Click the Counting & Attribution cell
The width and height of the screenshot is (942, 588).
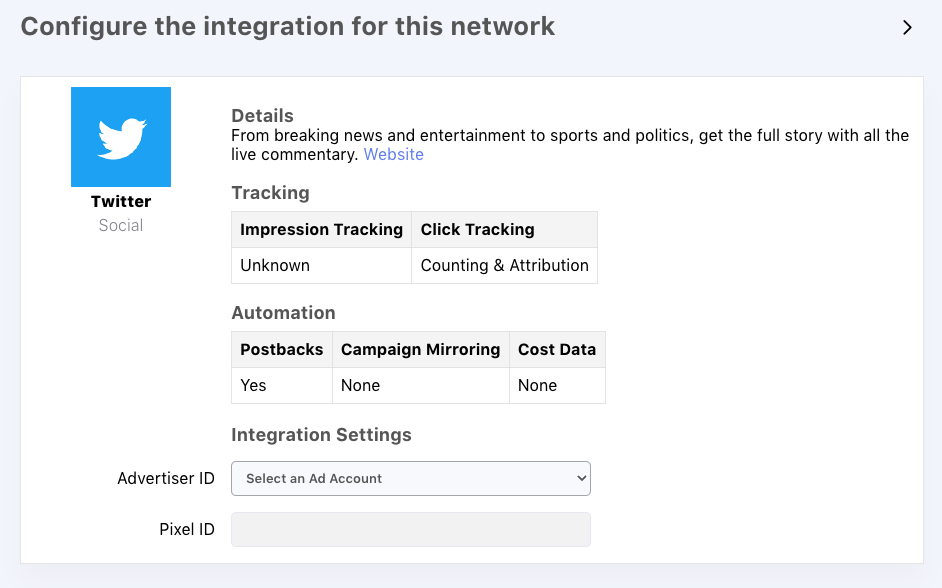[504, 265]
